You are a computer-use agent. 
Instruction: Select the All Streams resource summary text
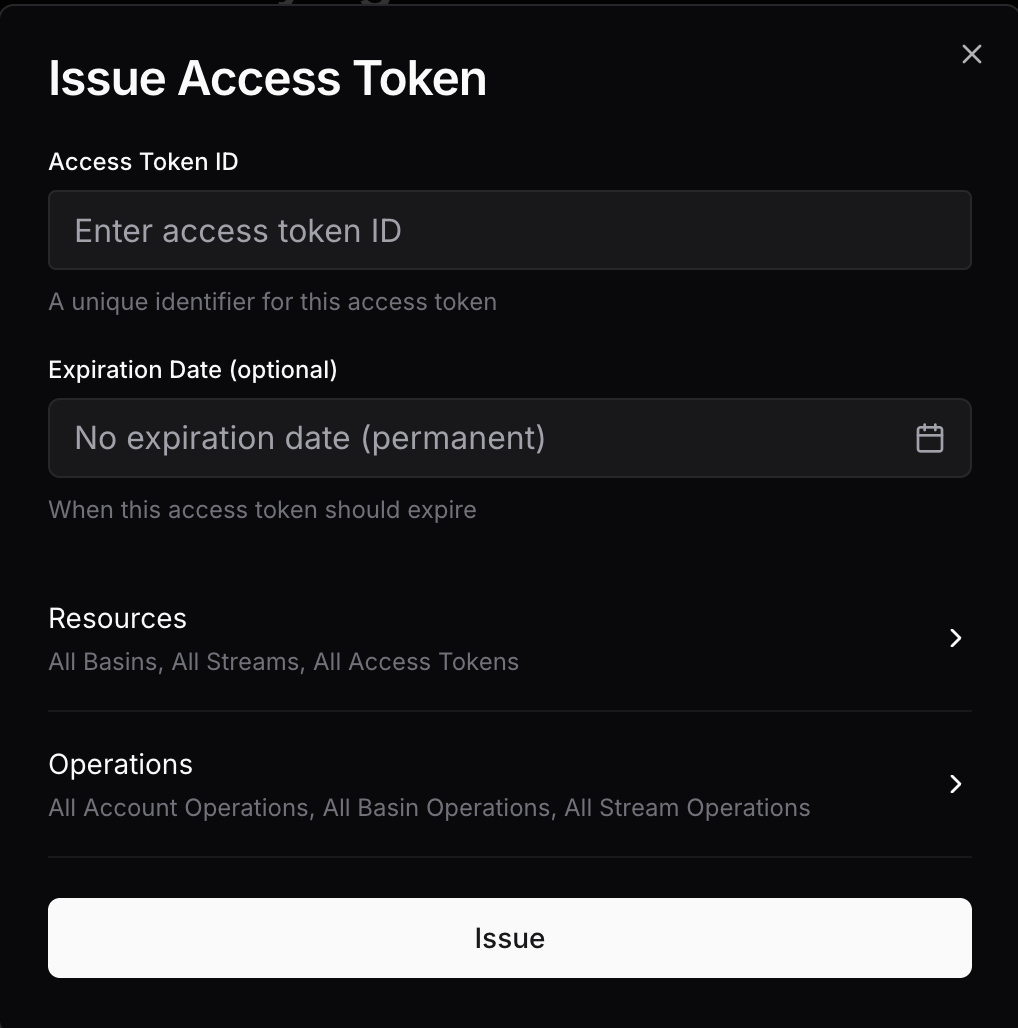click(x=236, y=662)
